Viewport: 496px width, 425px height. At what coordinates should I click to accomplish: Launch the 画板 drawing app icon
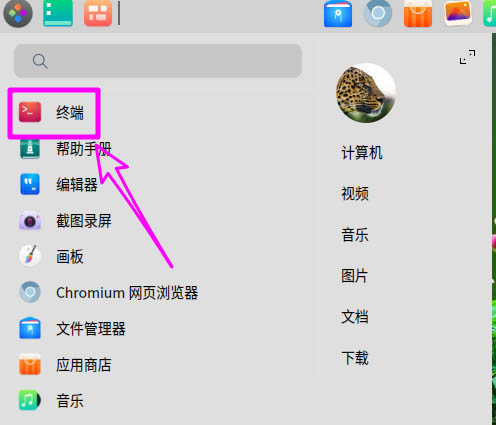point(30,256)
